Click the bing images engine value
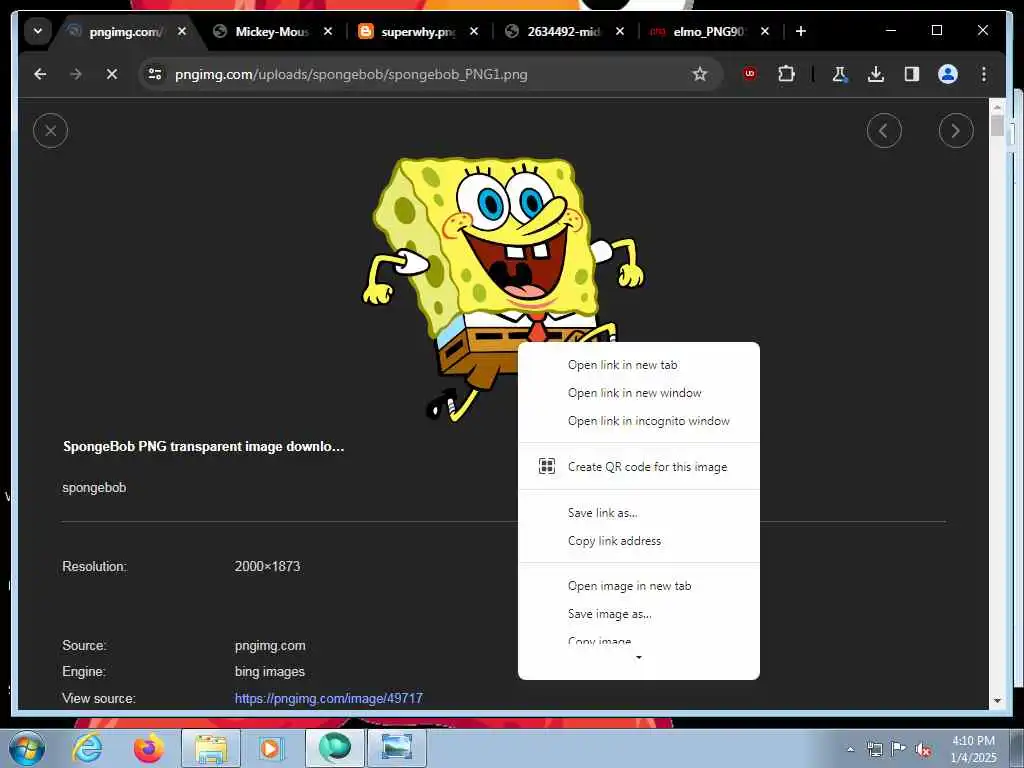 click(270, 672)
